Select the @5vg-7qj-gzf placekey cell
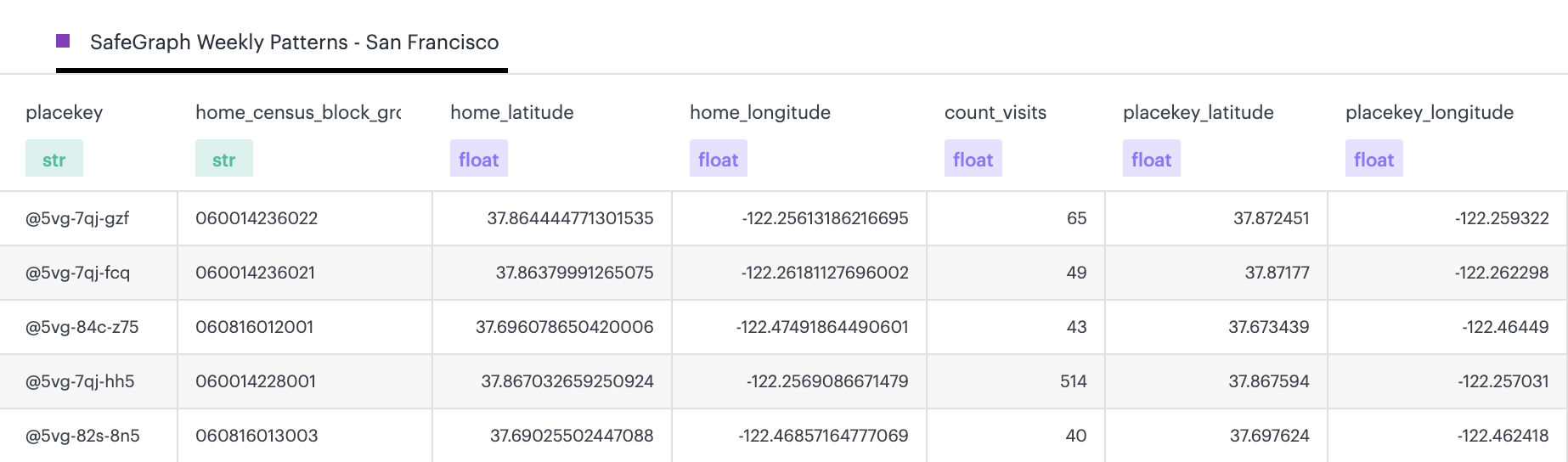1568x462 pixels. coord(77,218)
